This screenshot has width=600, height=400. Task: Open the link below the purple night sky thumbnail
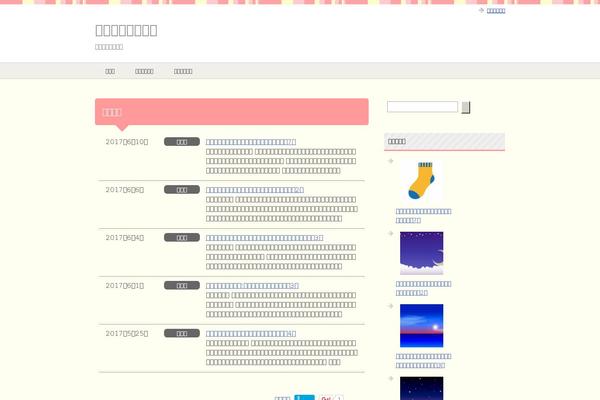click(423, 288)
